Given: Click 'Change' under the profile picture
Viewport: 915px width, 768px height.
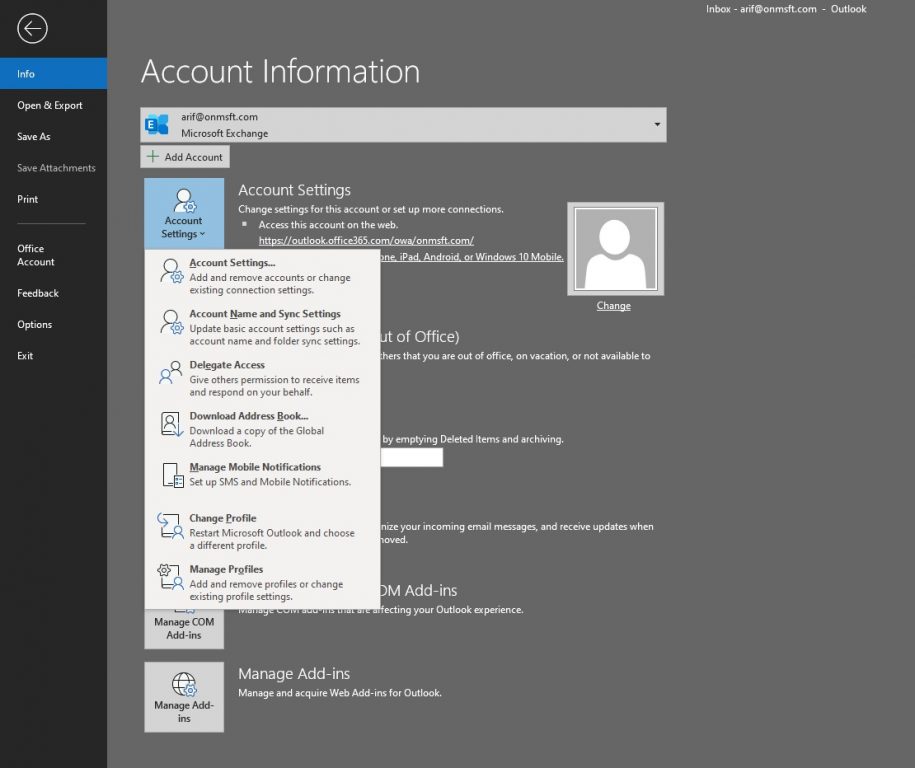Looking at the screenshot, I should tap(614, 305).
